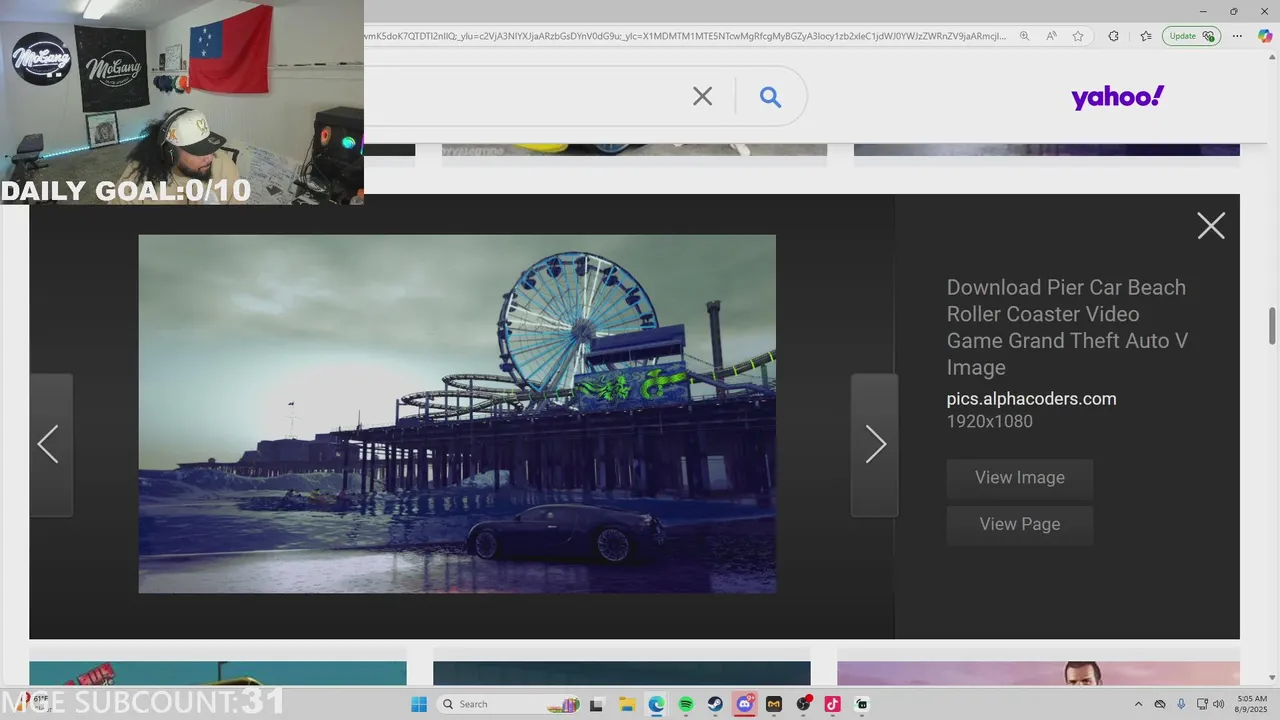1280x720 pixels.
Task: Open TikTok from the taskbar
Action: tap(832, 704)
